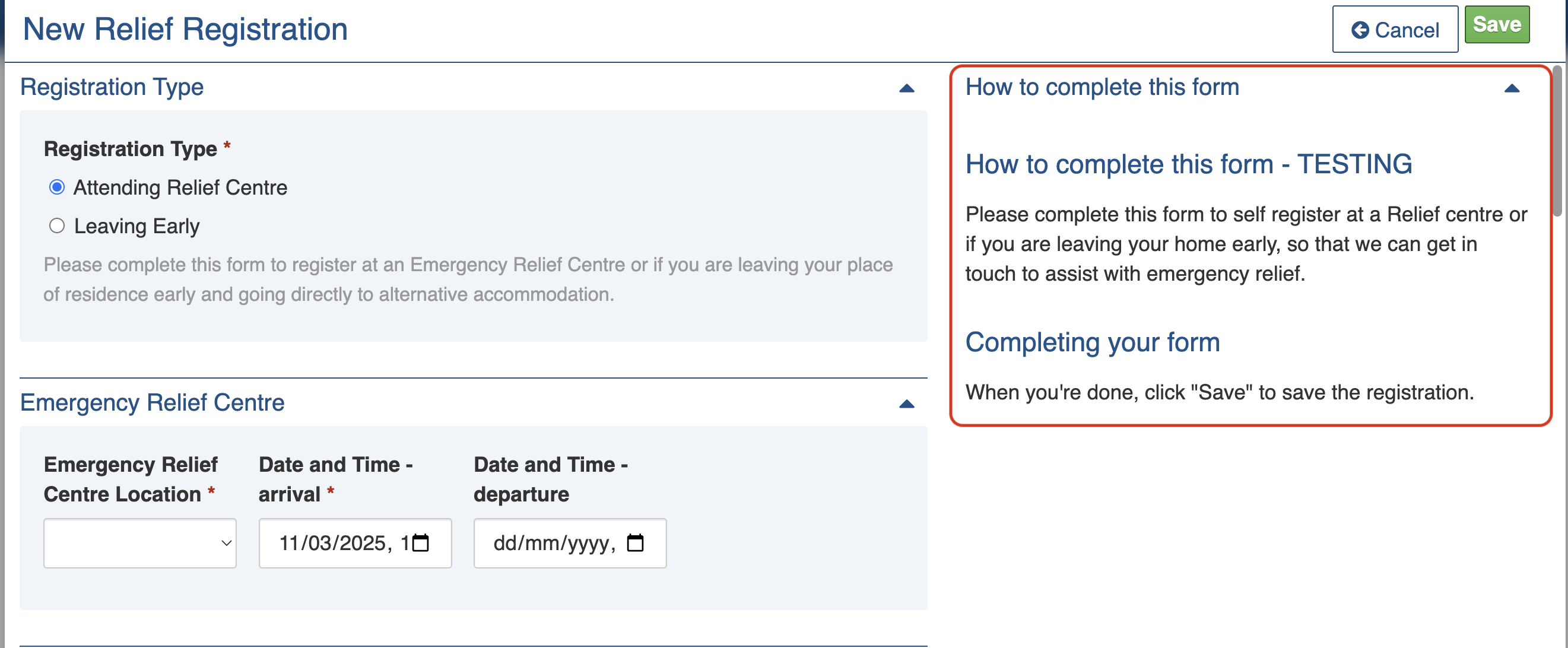Click the Completing your form heading
This screenshot has width=1568, height=648.
pos(1093,342)
